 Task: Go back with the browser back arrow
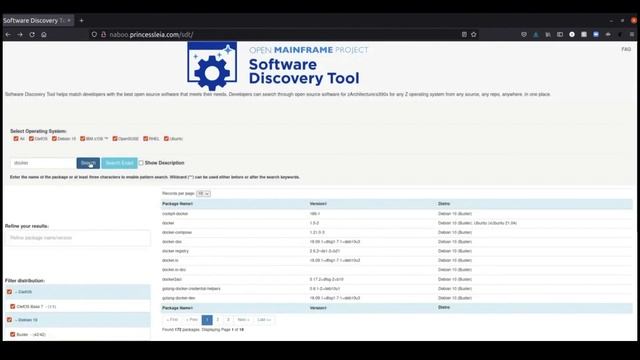click(8, 35)
